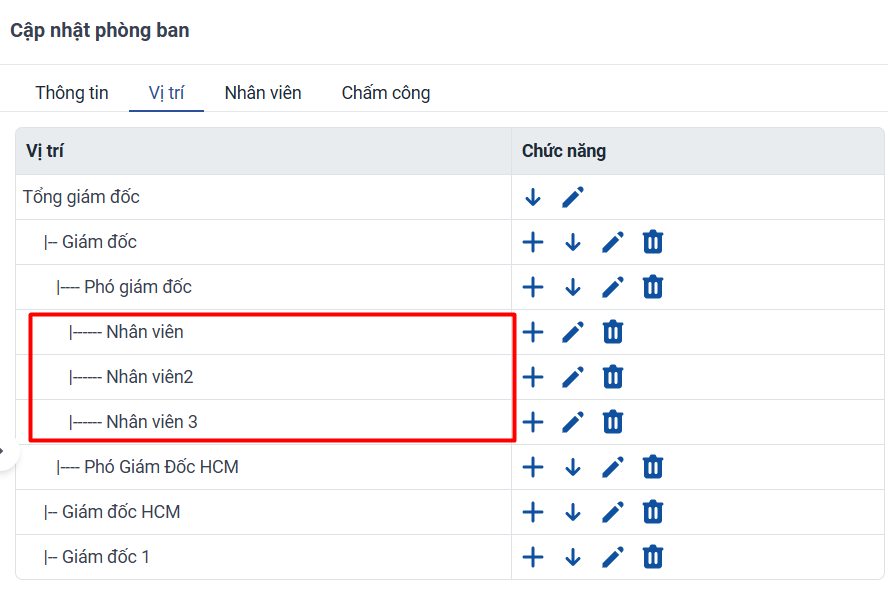888x595 pixels.
Task: Edit the Nhân viên2 row
Action: coord(573,377)
